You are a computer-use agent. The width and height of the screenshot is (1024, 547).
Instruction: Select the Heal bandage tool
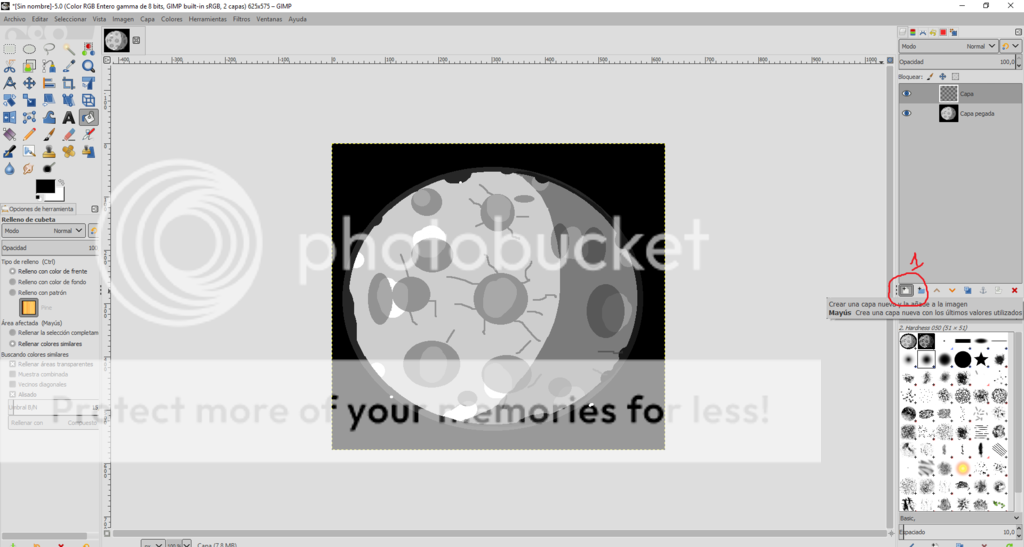coord(69,151)
